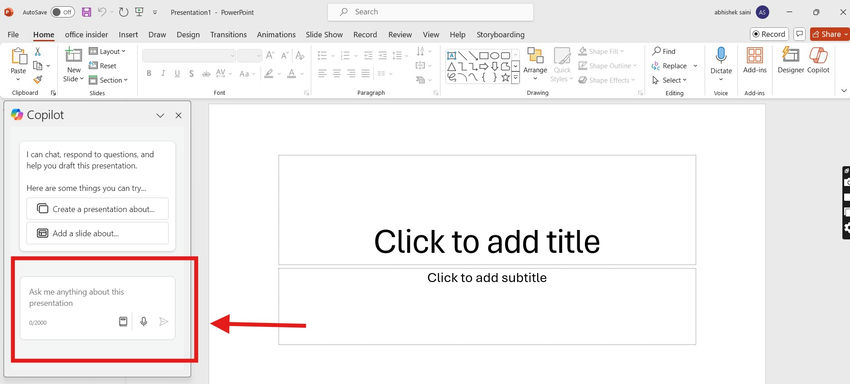Pick the Right Arrow shape
The height and width of the screenshot is (384, 850).
(484, 66)
